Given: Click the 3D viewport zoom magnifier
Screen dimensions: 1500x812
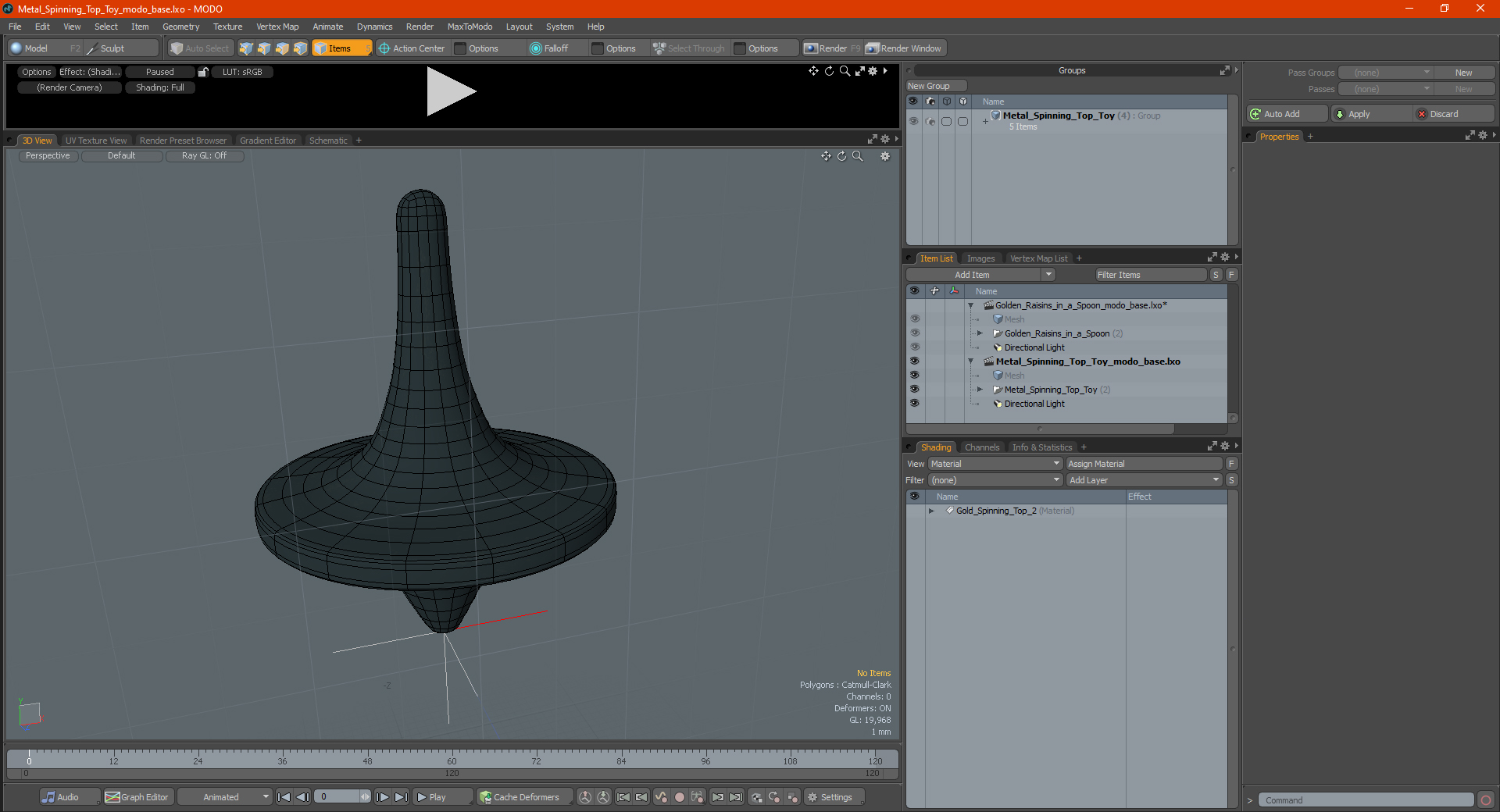Looking at the screenshot, I should point(857,156).
